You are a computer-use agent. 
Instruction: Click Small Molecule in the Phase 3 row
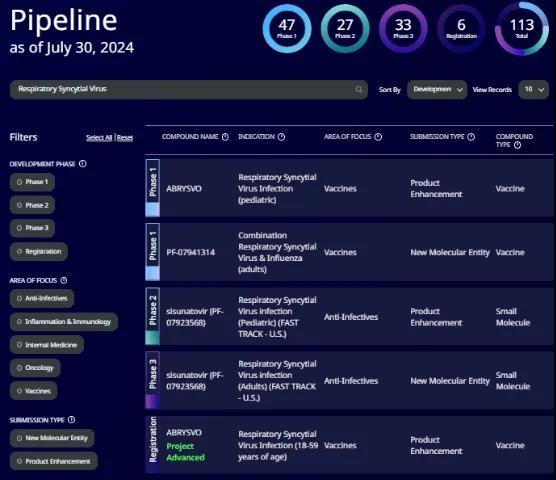pos(513,381)
